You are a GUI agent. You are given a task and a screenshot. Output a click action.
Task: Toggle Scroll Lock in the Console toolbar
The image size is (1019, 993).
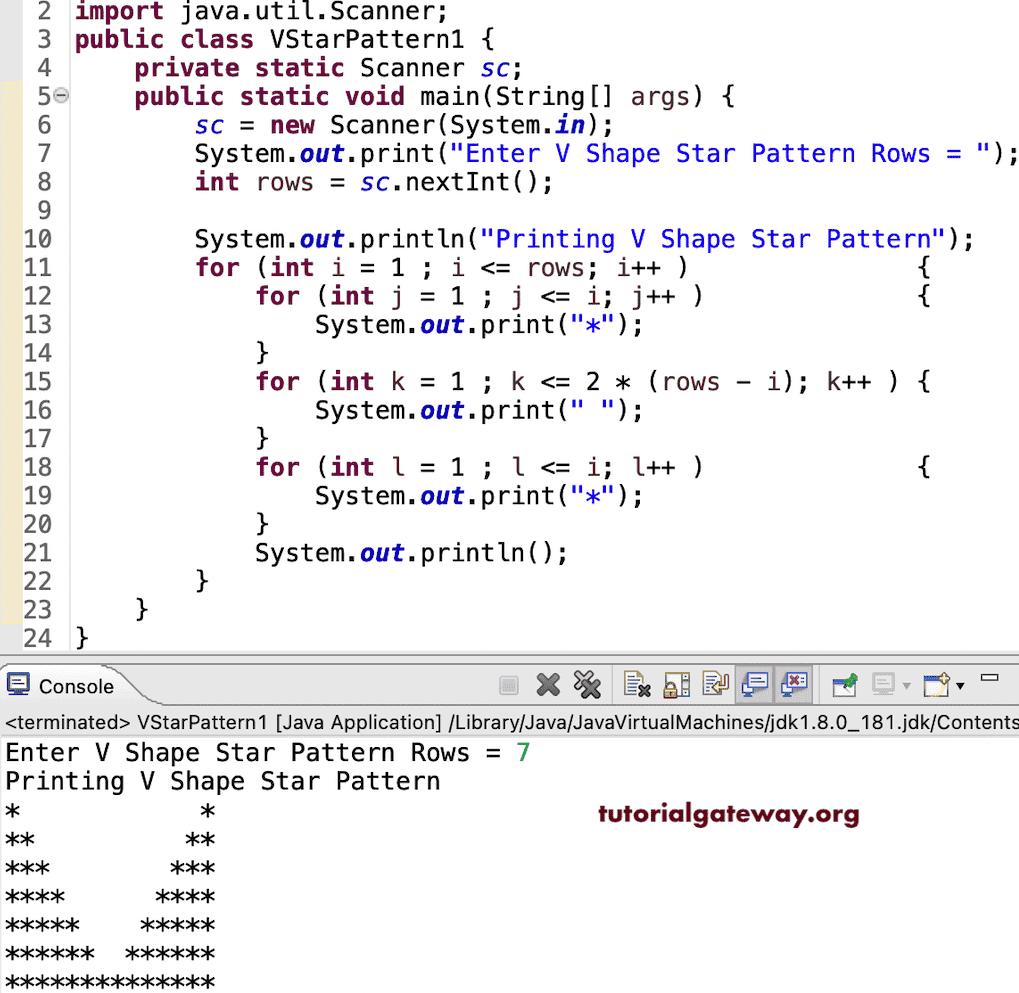pos(676,684)
